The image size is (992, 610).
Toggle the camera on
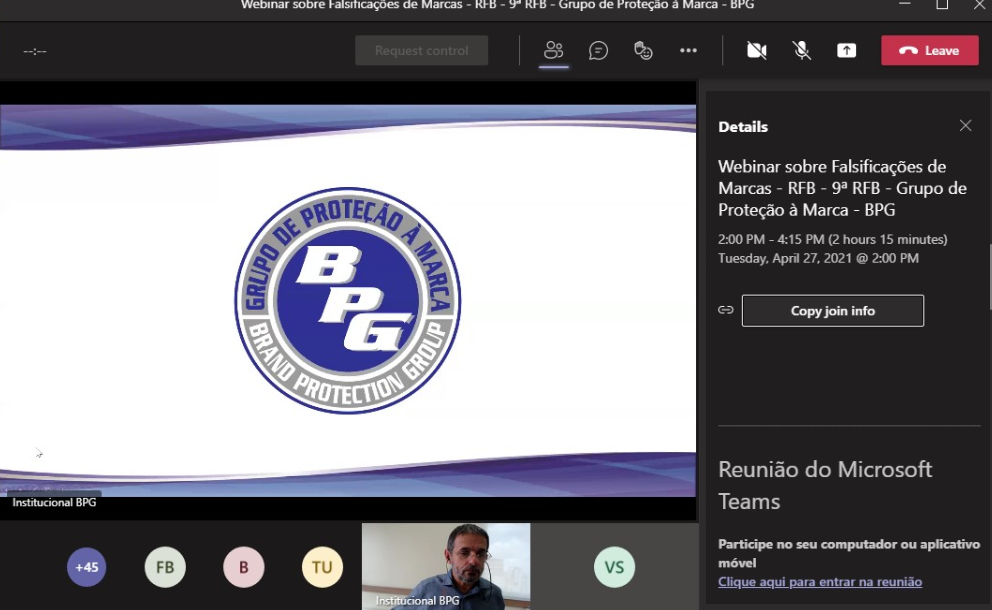756,51
